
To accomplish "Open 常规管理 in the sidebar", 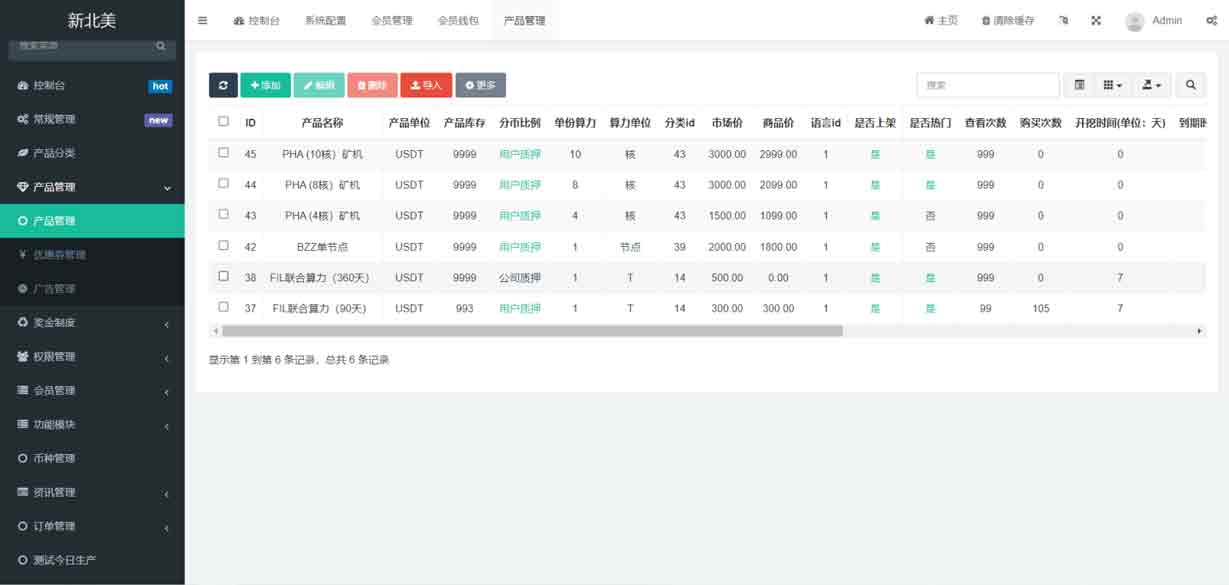I will click(92, 119).
